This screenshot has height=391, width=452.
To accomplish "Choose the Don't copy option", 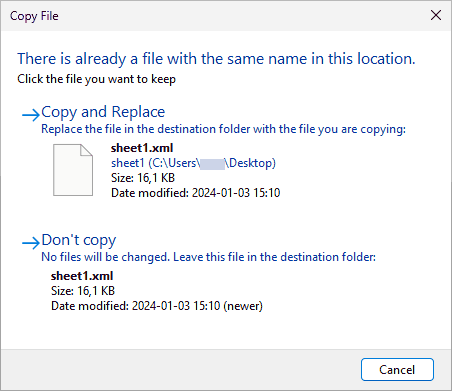I will coord(79,240).
